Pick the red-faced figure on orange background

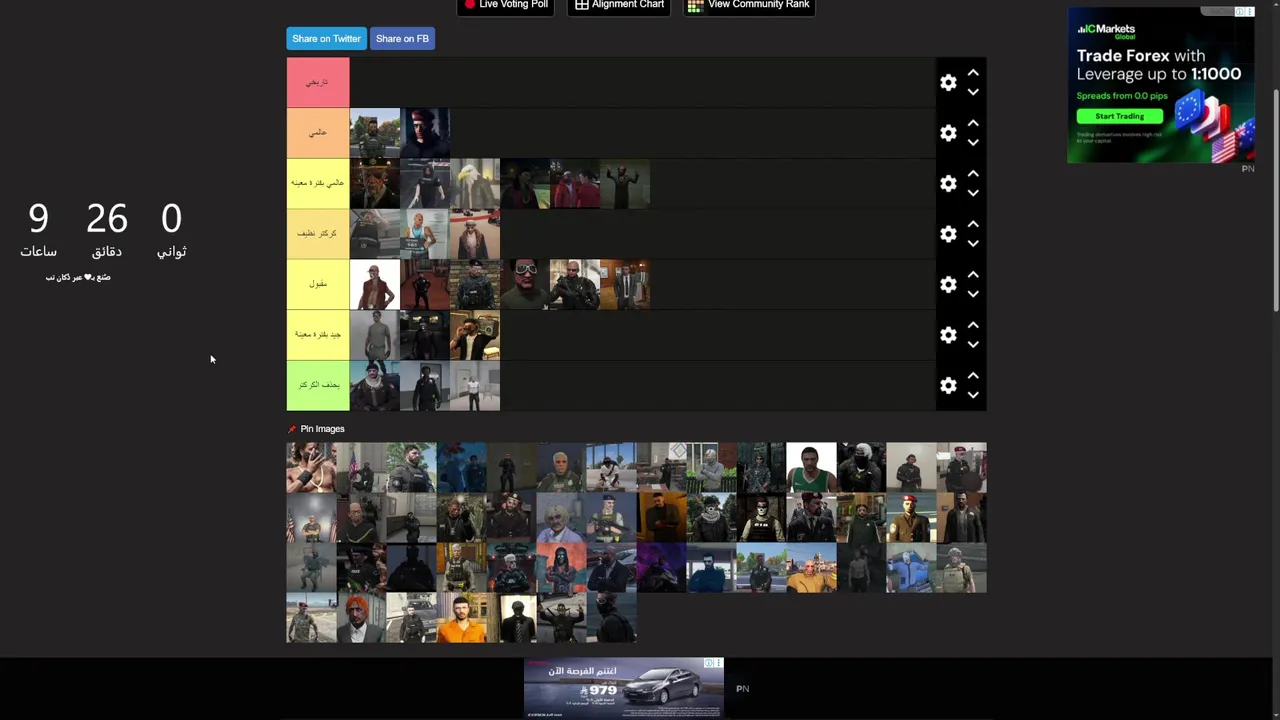tap(561, 567)
